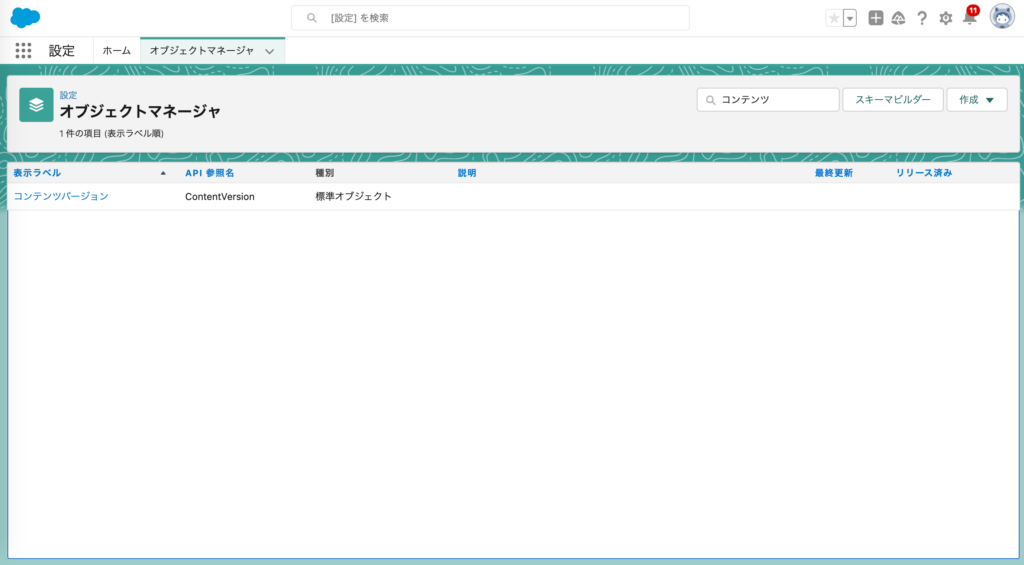Switch to the ホーム tab
The width and height of the screenshot is (1024, 565).
[x=116, y=50]
